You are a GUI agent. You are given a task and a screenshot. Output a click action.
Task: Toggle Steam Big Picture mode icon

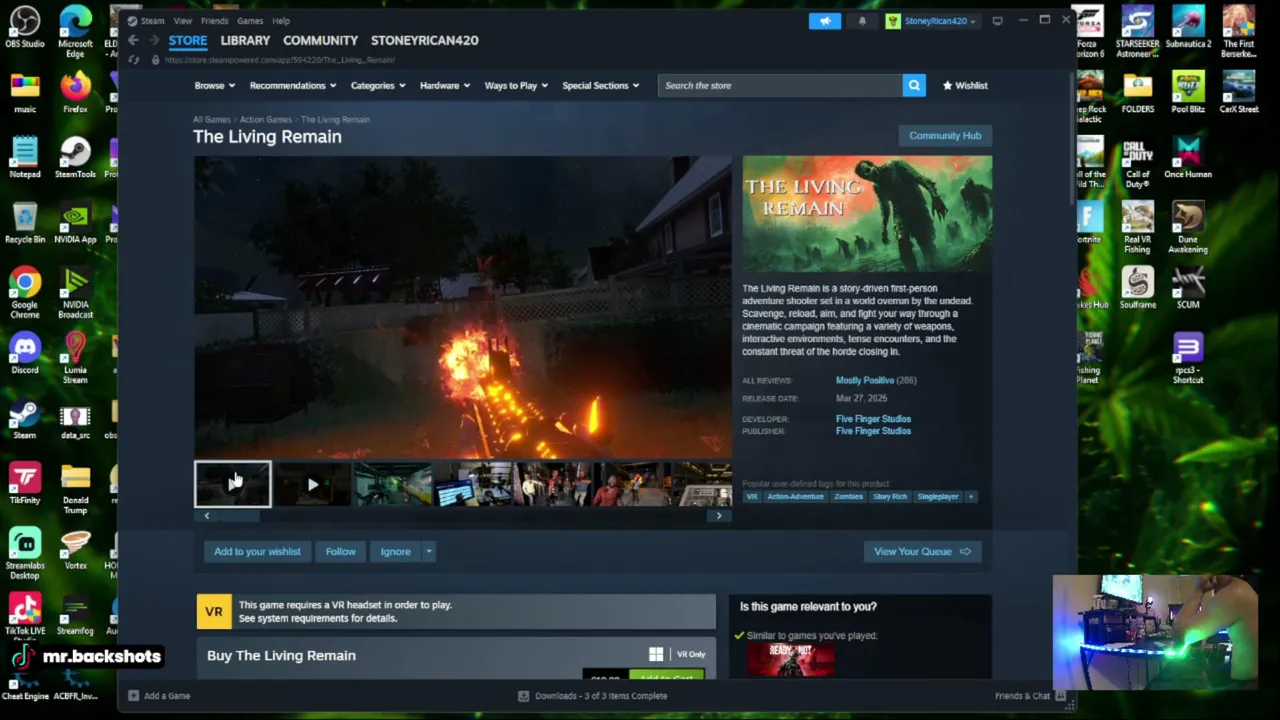997,21
